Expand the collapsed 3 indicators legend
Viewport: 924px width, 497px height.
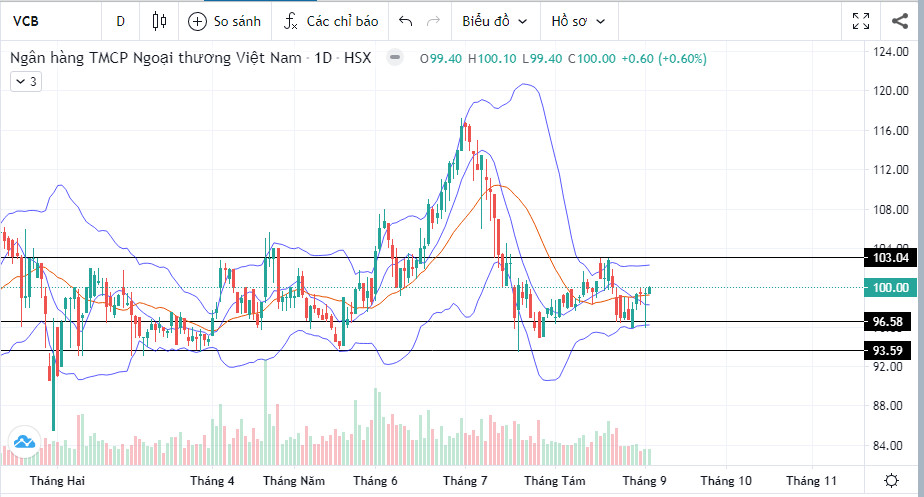[26, 82]
